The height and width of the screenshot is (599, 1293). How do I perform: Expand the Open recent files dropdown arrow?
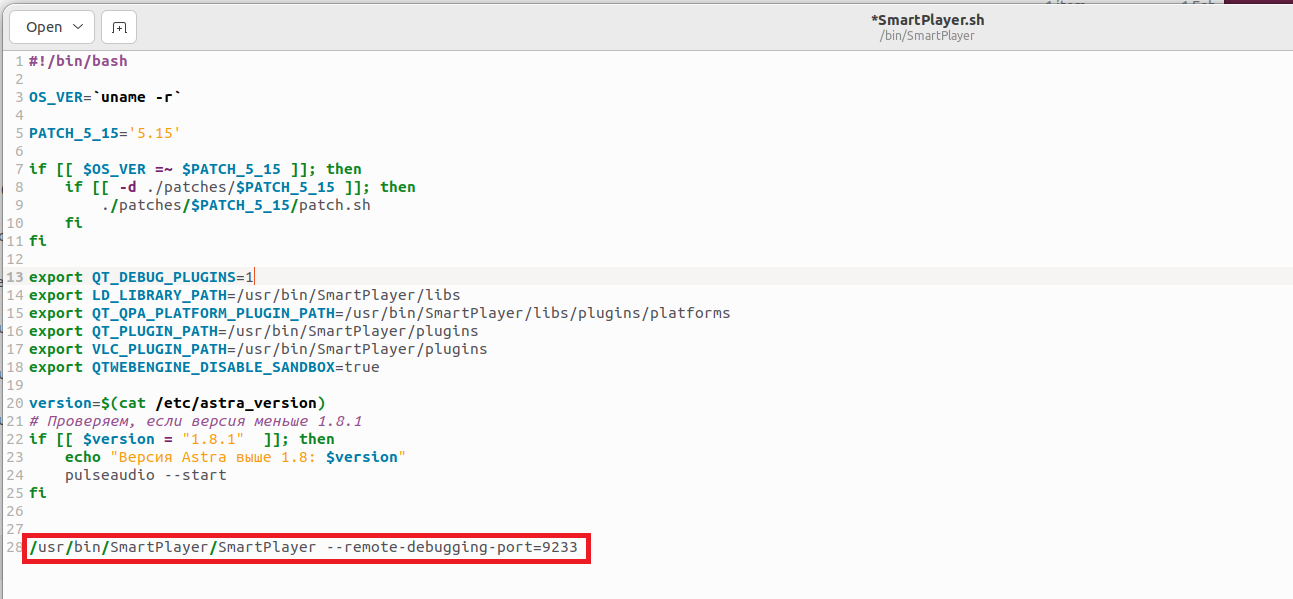tap(79, 27)
